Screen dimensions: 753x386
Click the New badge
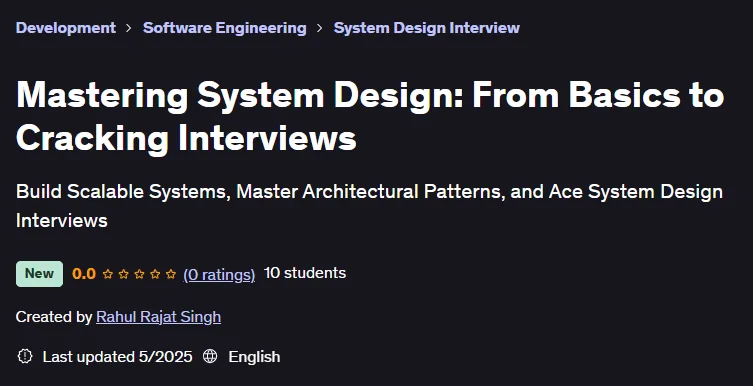[x=39, y=274]
